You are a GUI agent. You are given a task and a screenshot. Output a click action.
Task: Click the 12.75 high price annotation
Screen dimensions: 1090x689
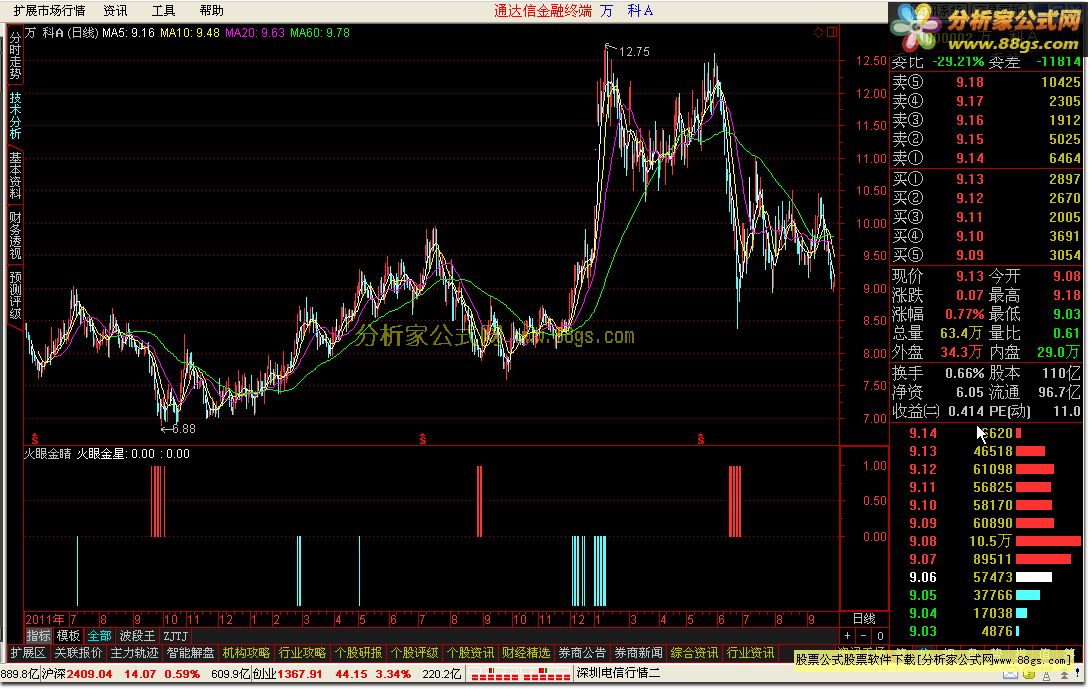(x=633, y=51)
